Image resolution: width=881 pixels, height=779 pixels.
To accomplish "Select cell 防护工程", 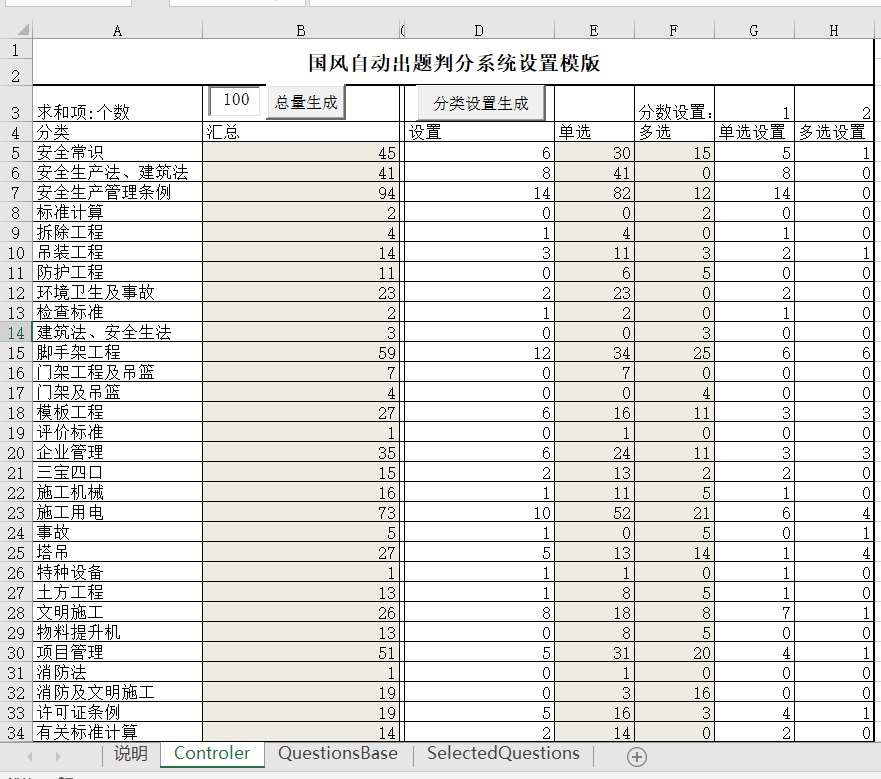I will [x=117, y=272].
